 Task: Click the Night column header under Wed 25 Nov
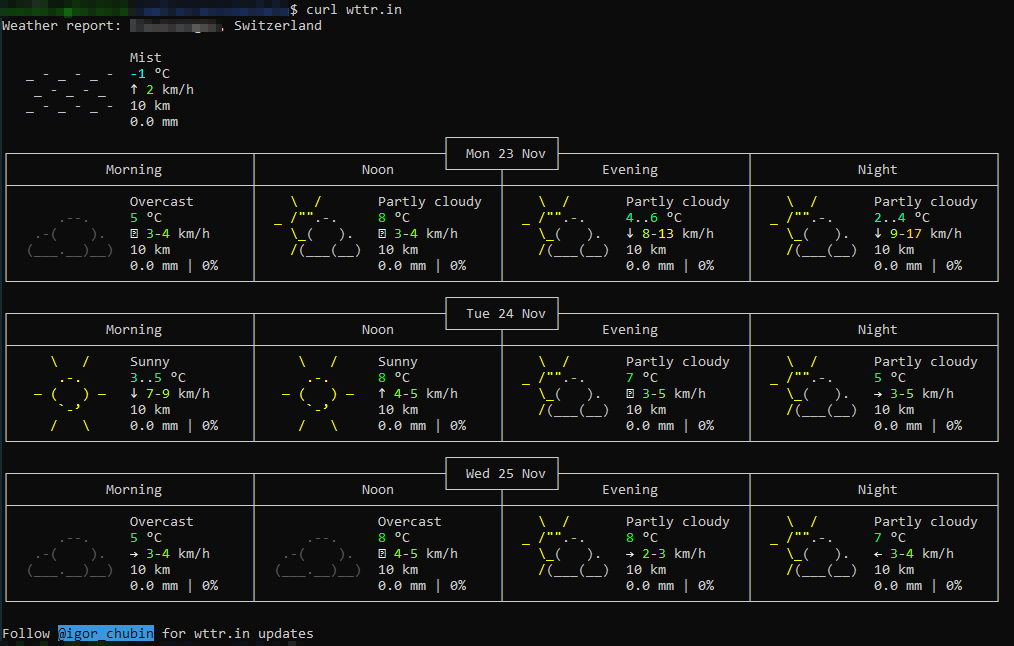(x=878, y=490)
